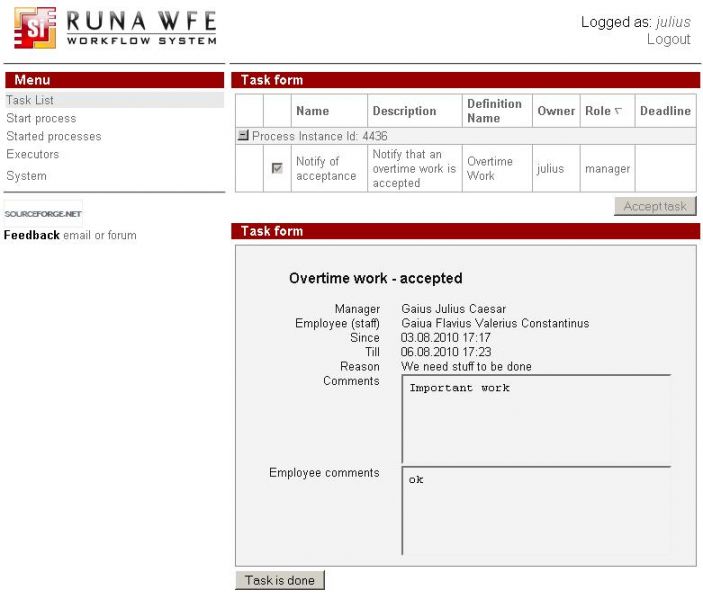Collapse the Process Instance Id 4436 group

pos(243,136)
